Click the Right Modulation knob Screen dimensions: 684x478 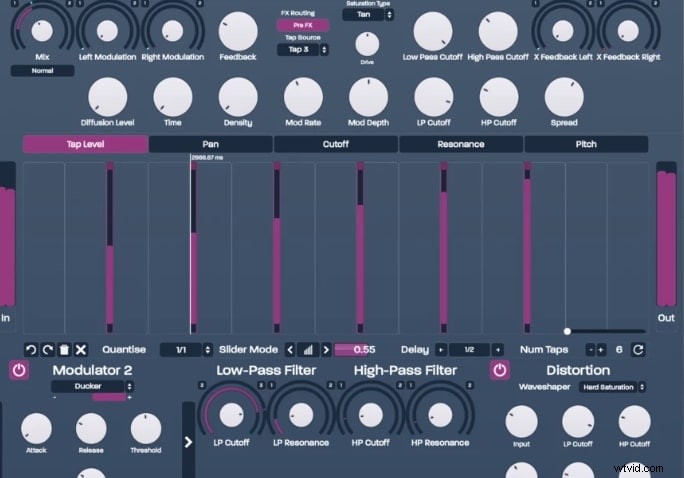pos(173,31)
